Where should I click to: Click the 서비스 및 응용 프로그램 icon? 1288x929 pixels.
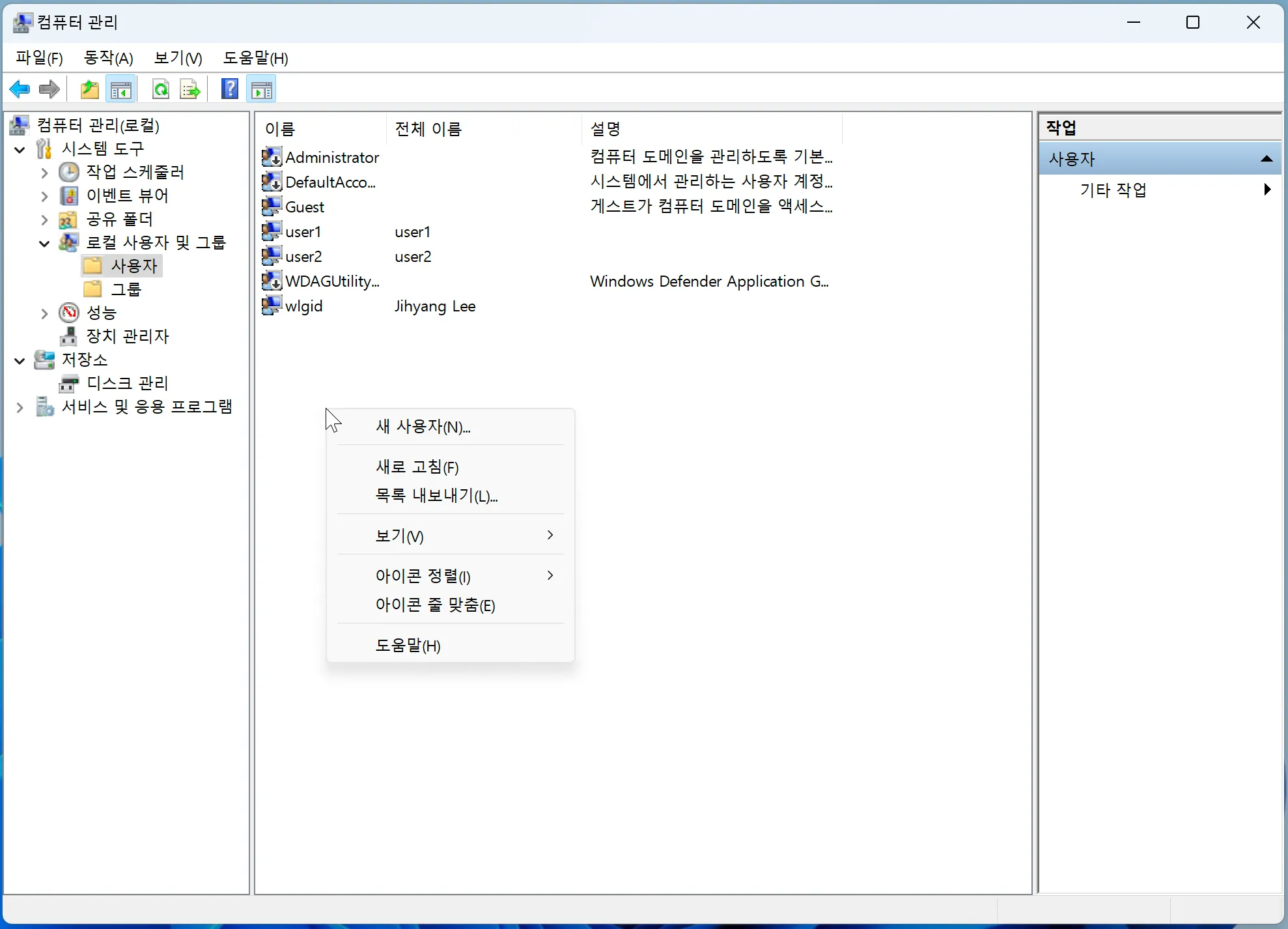(44, 407)
